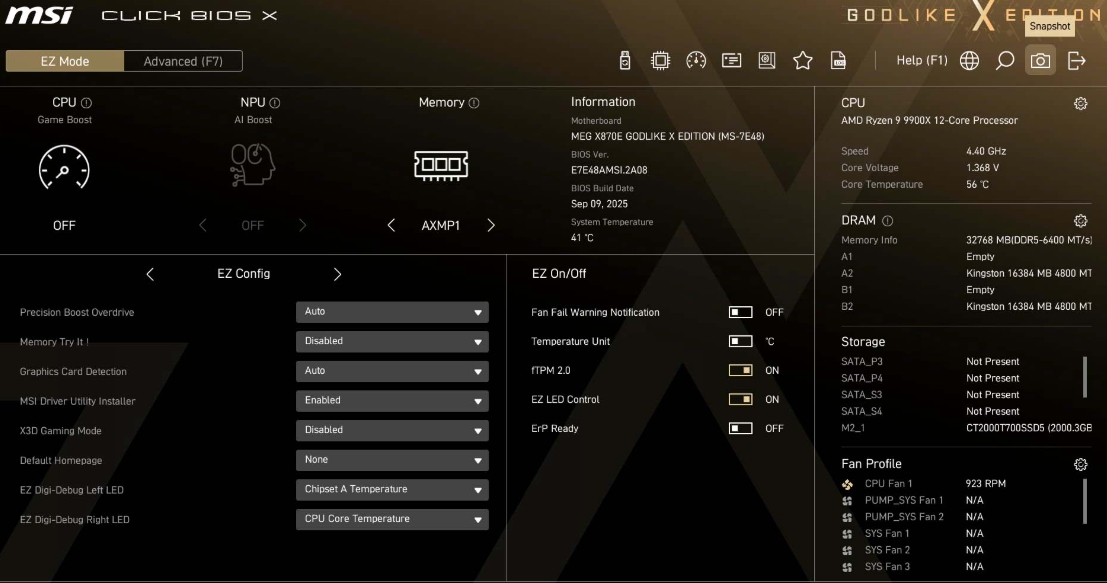Open the speedometer gauge toolbar icon
The height and width of the screenshot is (583, 1107).
pos(695,61)
